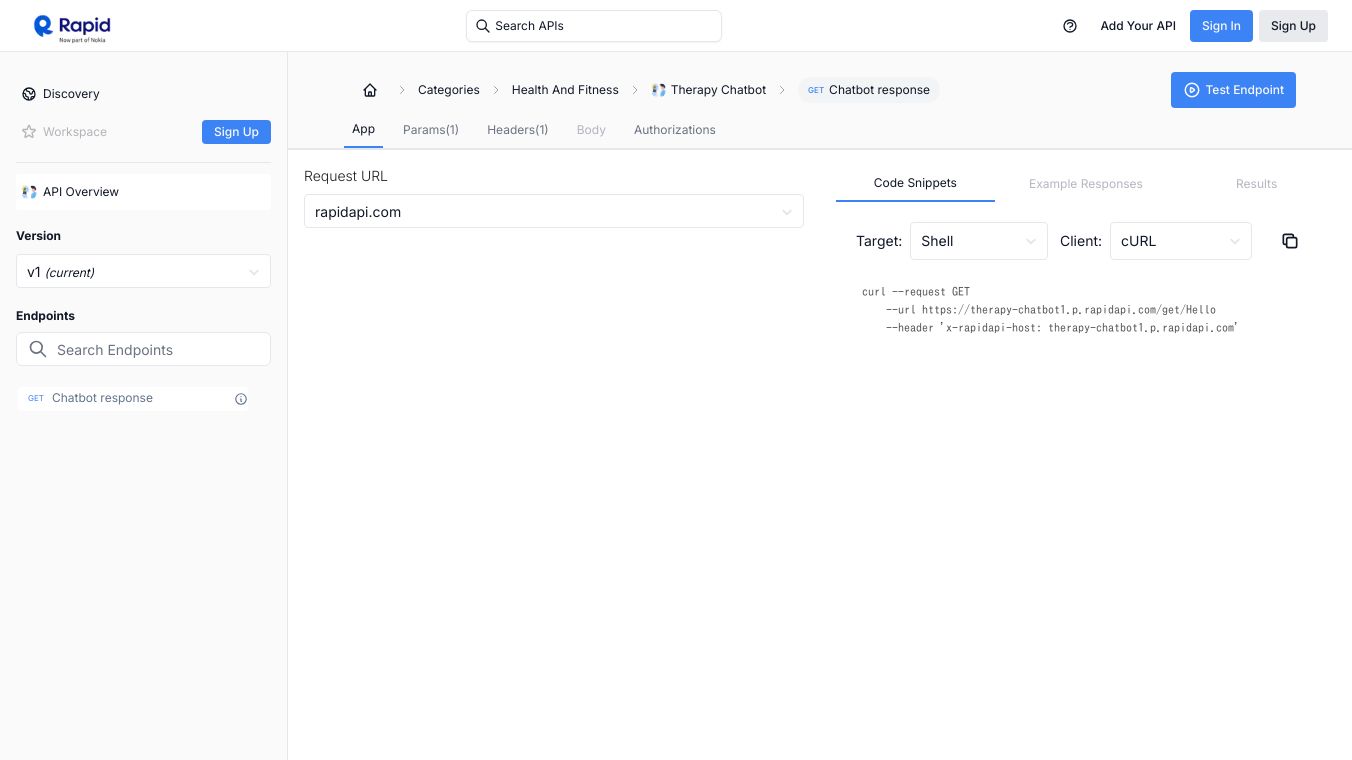Viewport: 1352px width, 760px height.
Task: Click the sidebar Sign Up button
Action: (x=236, y=132)
